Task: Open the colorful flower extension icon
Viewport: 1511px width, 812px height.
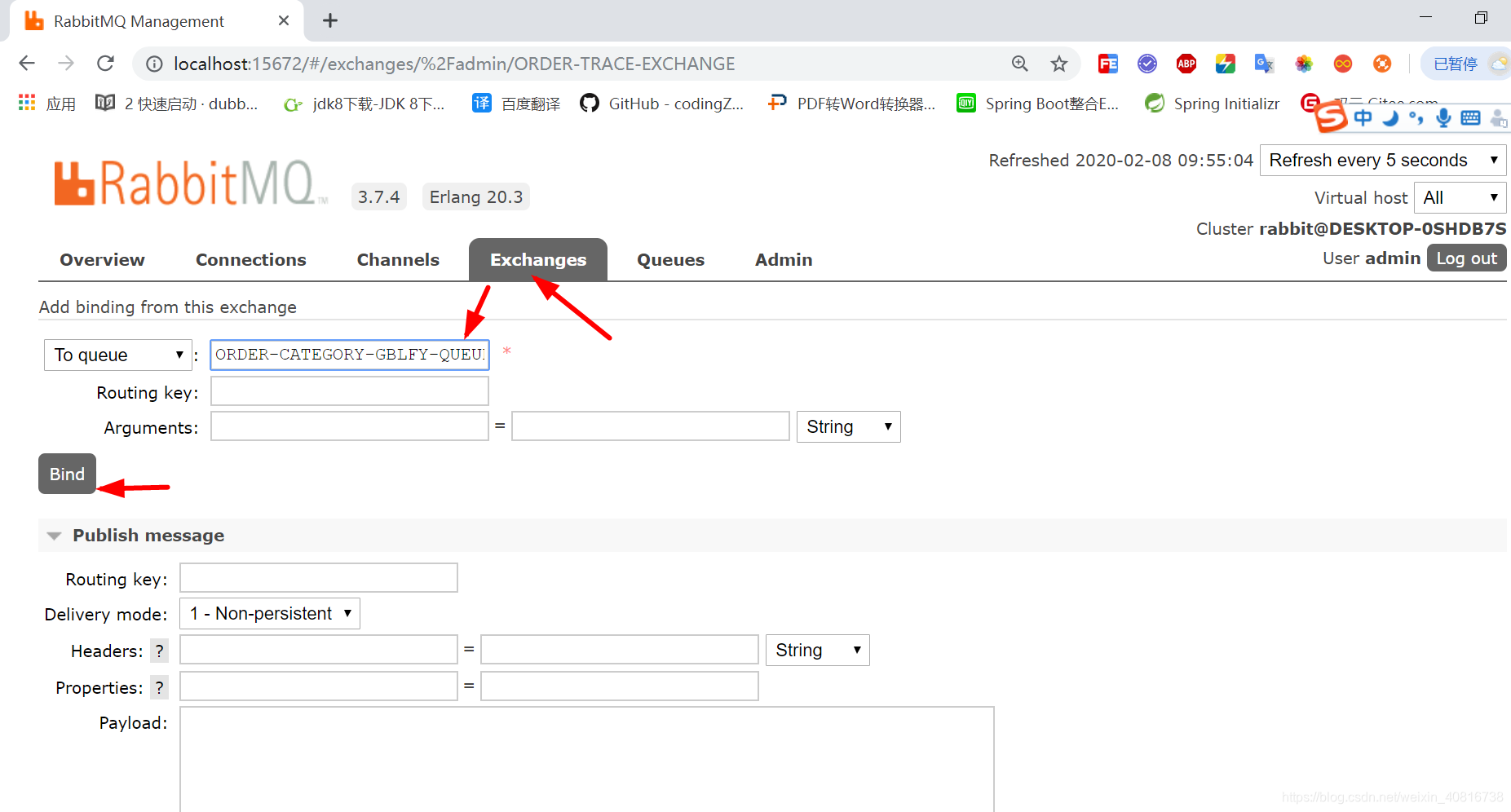Action: tap(1303, 64)
